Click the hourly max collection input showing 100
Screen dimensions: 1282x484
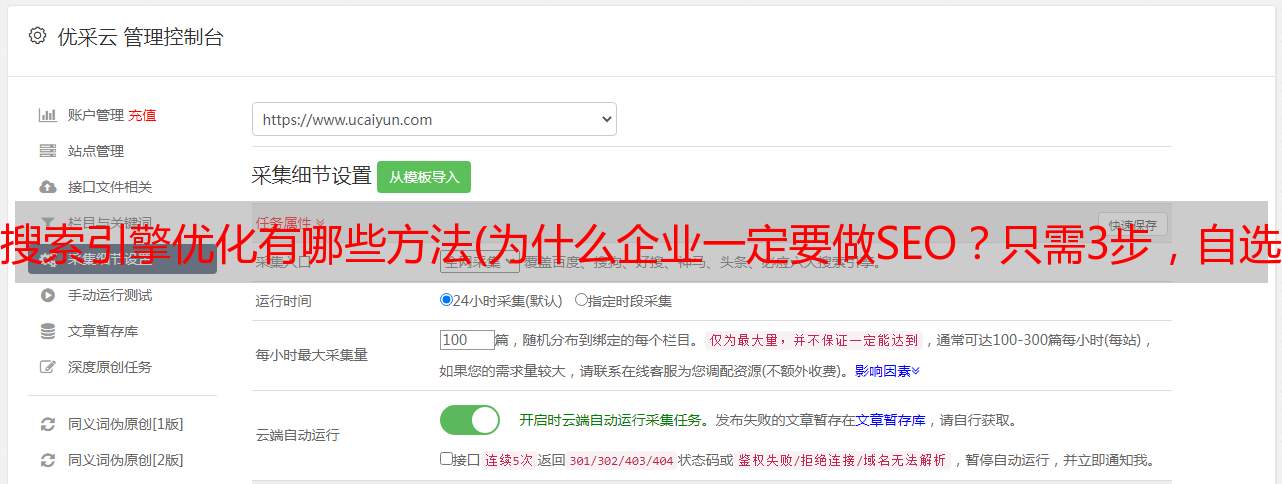(467, 340)
